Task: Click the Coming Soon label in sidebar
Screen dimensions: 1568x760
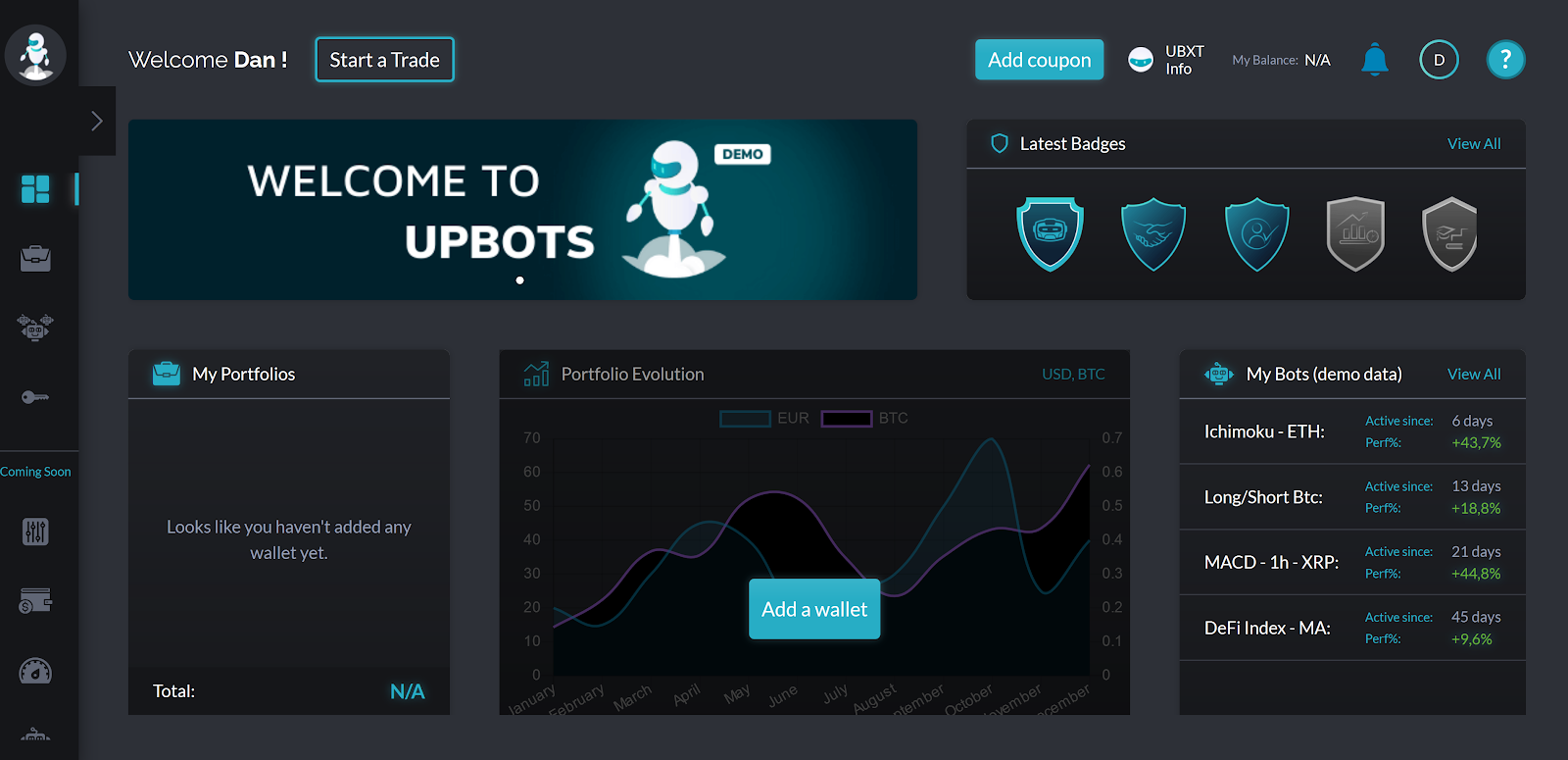Action: click(x=35, y=472)
